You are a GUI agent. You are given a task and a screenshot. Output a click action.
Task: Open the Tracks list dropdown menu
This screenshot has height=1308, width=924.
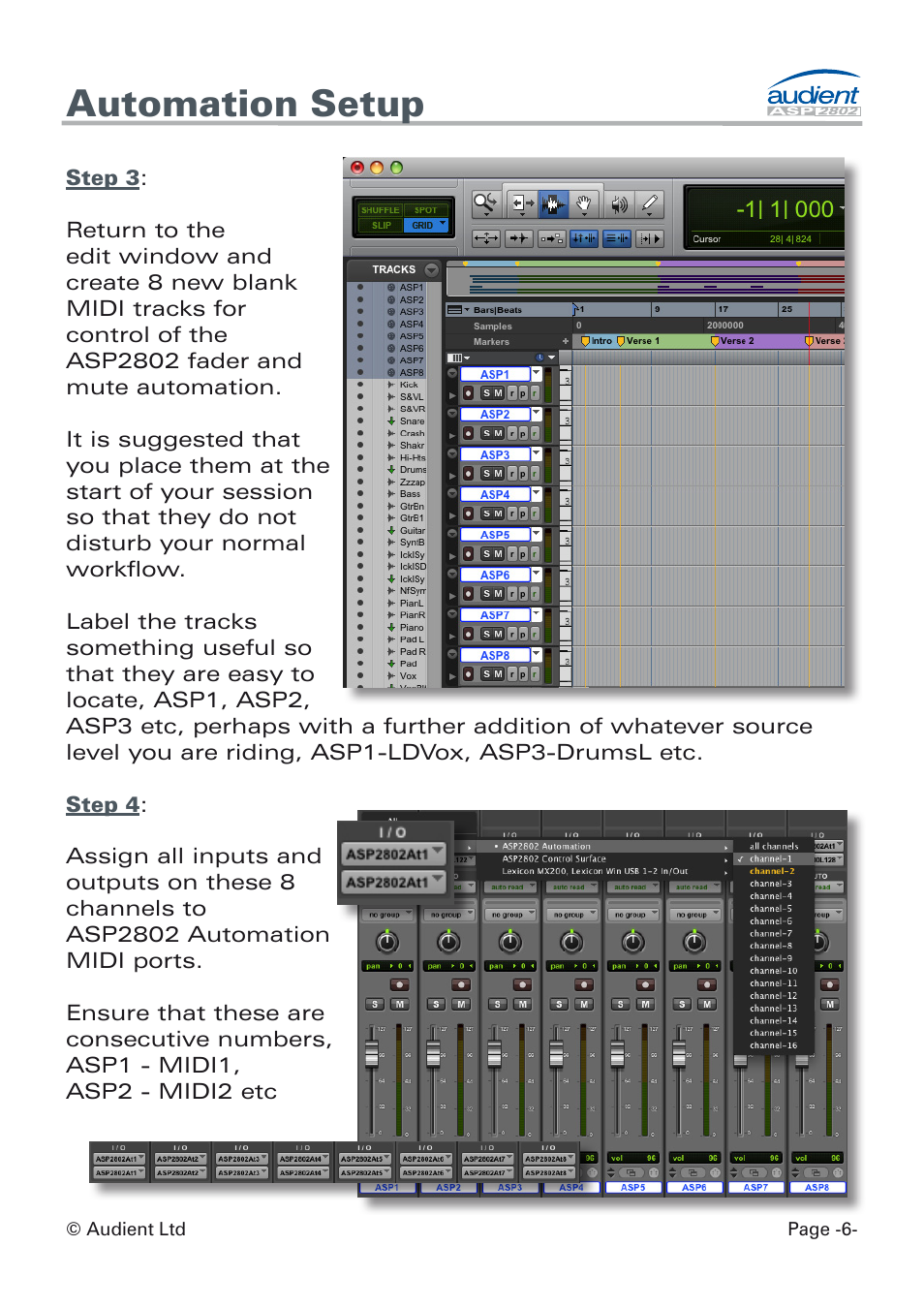coord(432,269)
